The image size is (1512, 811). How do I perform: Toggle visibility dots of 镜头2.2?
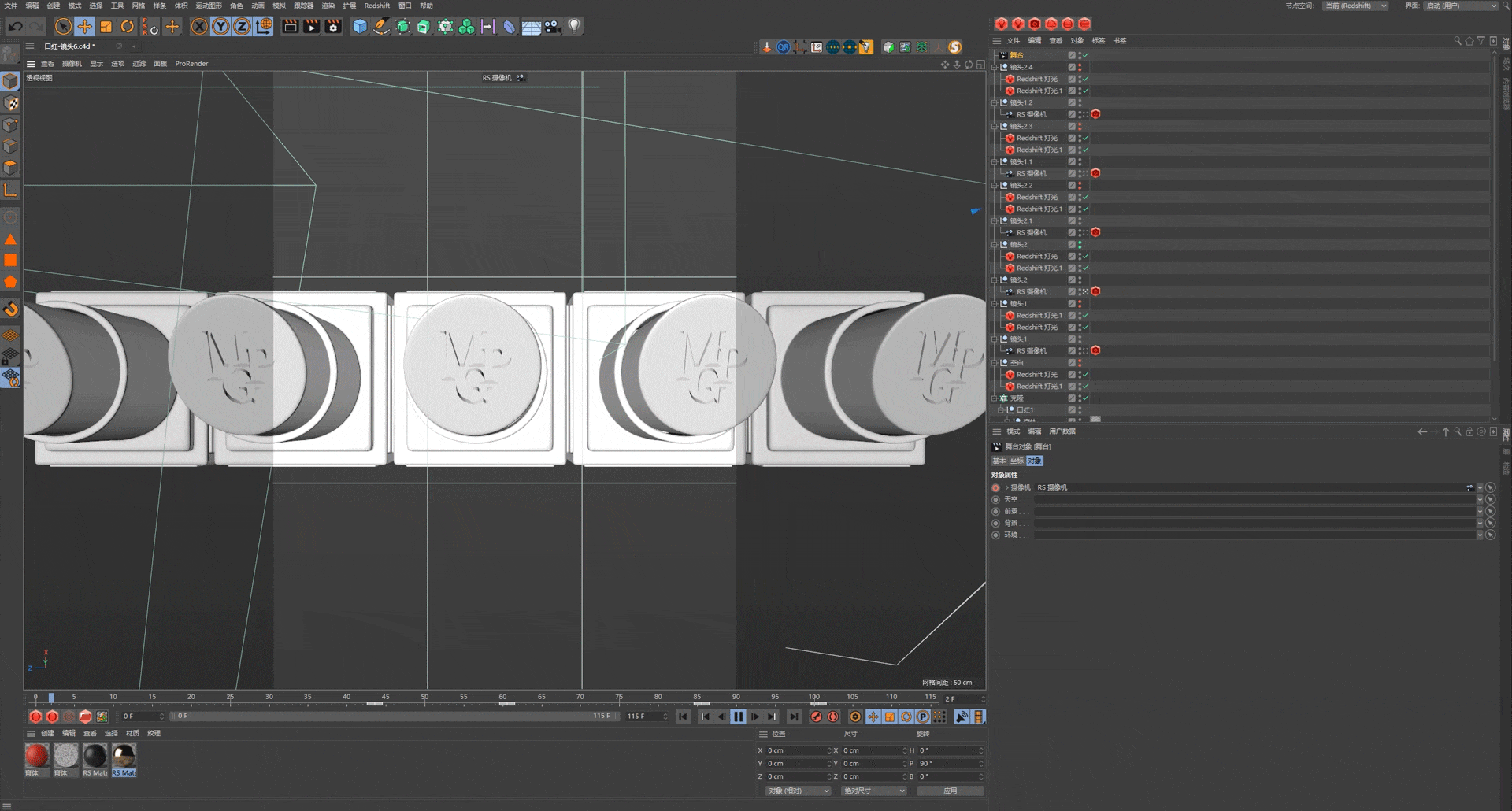click(x=1080, y=185)
